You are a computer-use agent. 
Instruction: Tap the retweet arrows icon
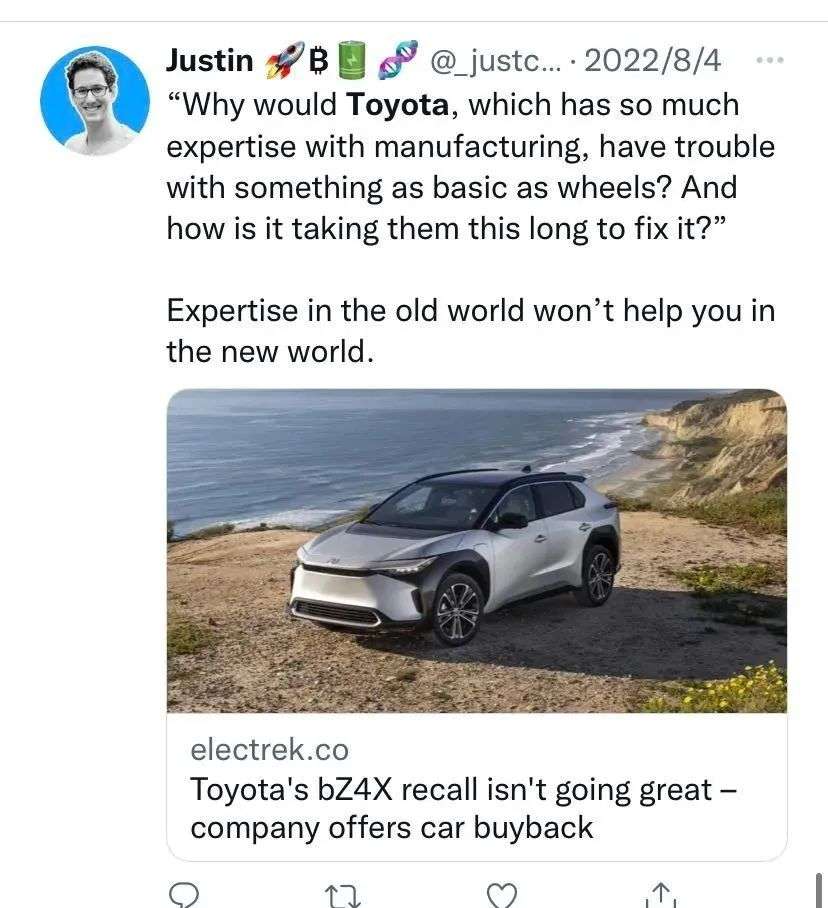[343, 895]
